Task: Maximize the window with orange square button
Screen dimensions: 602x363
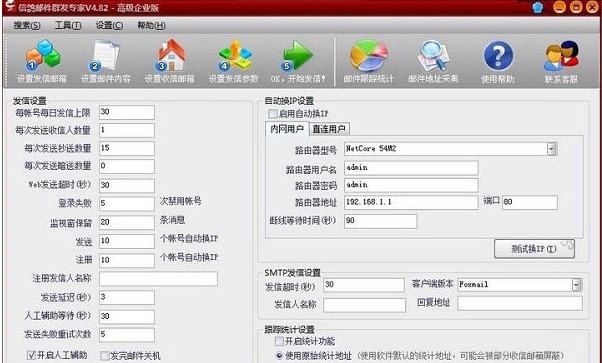Action: (x=576, y=7)
